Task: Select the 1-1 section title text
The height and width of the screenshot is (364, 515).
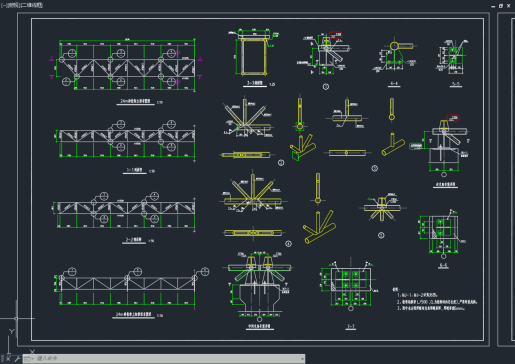Action: [x=134, y=170]
